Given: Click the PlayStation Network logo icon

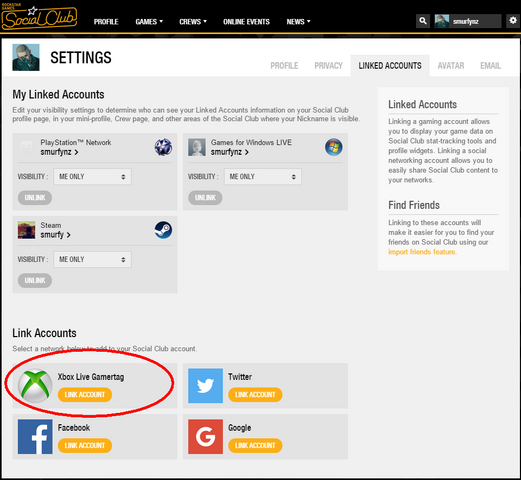Looking at the screenshot, I should coord(163,147).
